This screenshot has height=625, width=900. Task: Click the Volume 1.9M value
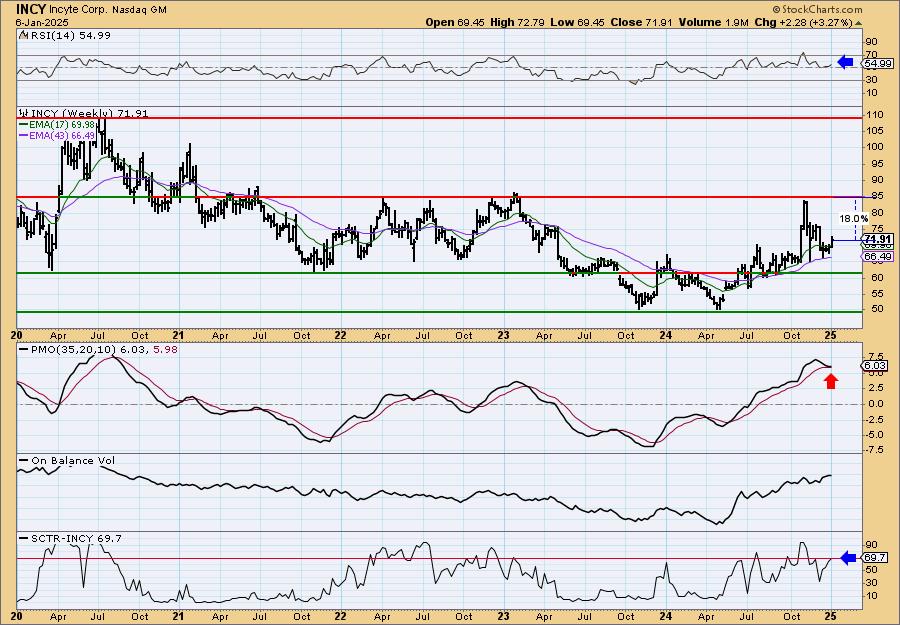pos(713,22)
